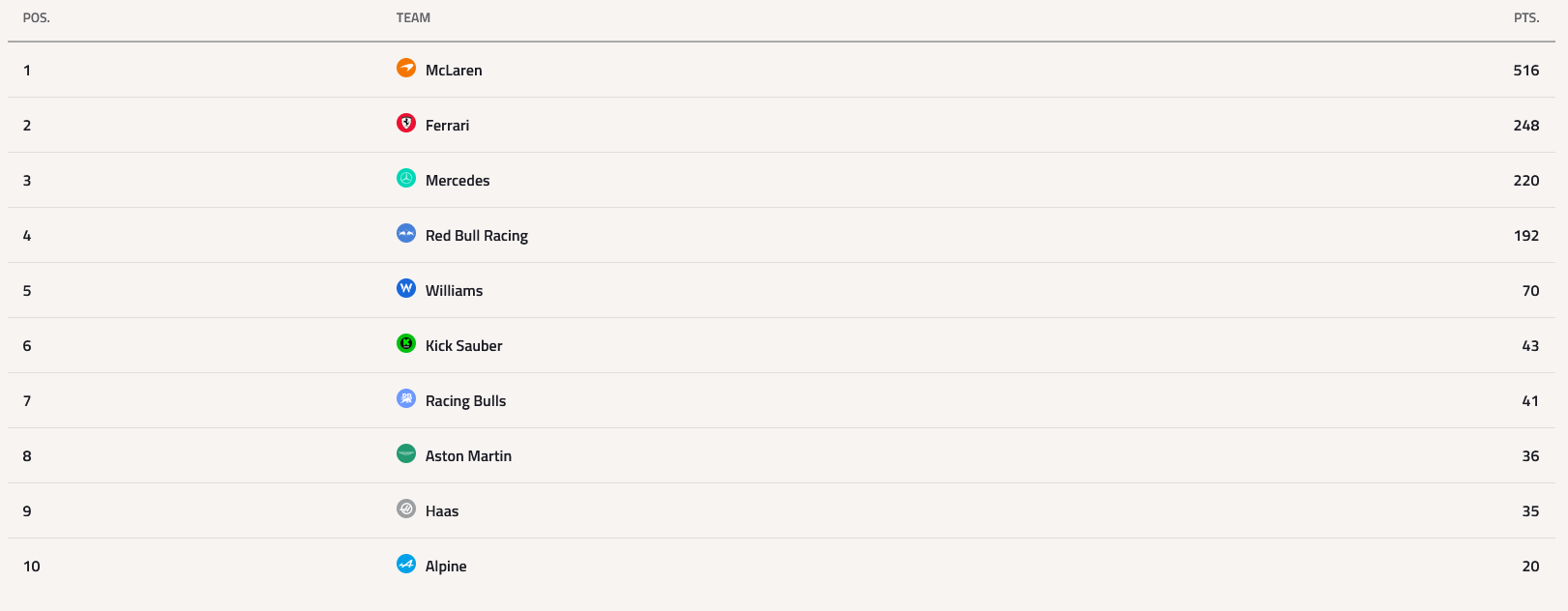
Task: Open the McLaren team link
Action: [x=454, y=71]
